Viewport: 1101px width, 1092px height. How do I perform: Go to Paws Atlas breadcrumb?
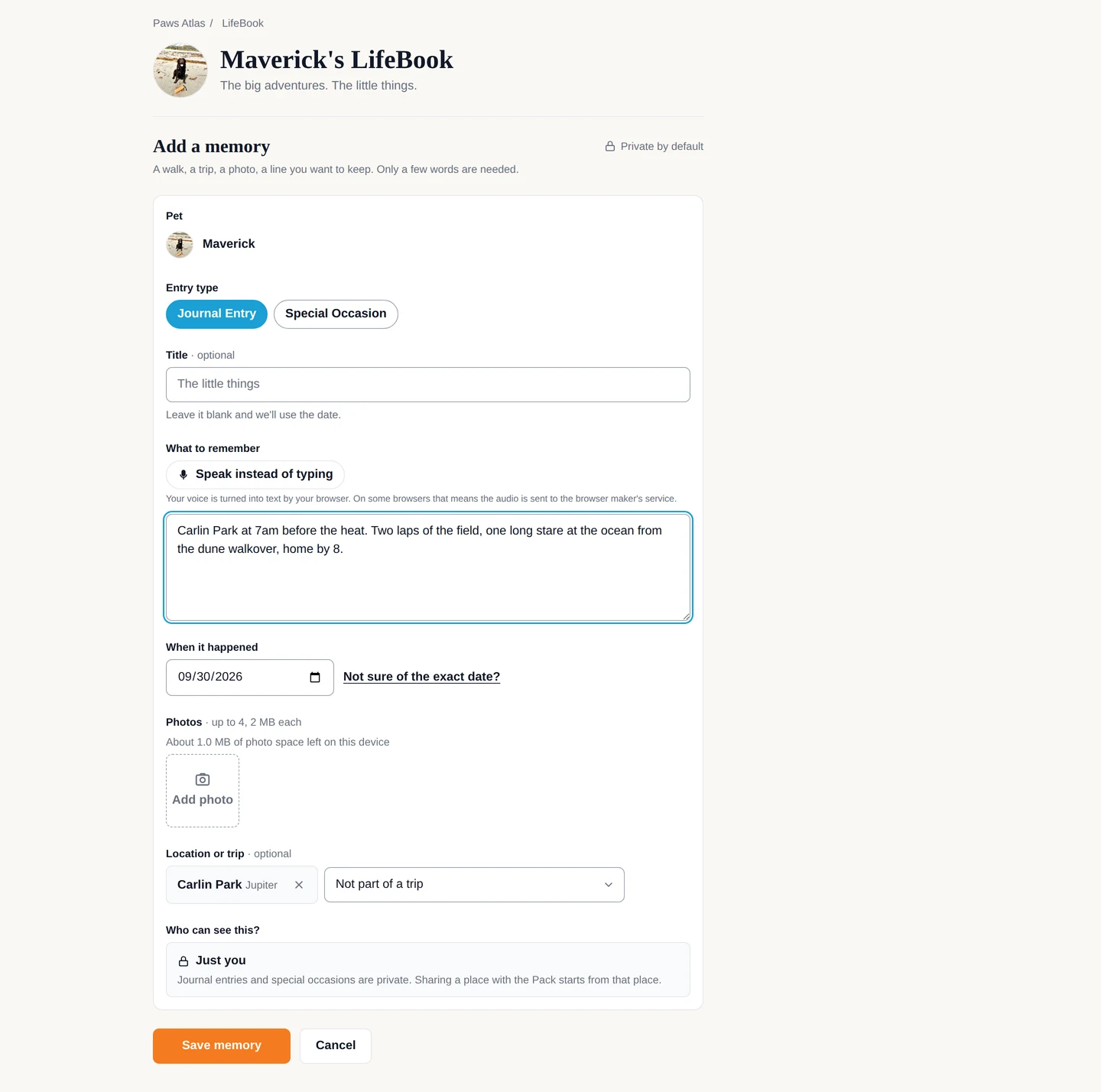179,23
